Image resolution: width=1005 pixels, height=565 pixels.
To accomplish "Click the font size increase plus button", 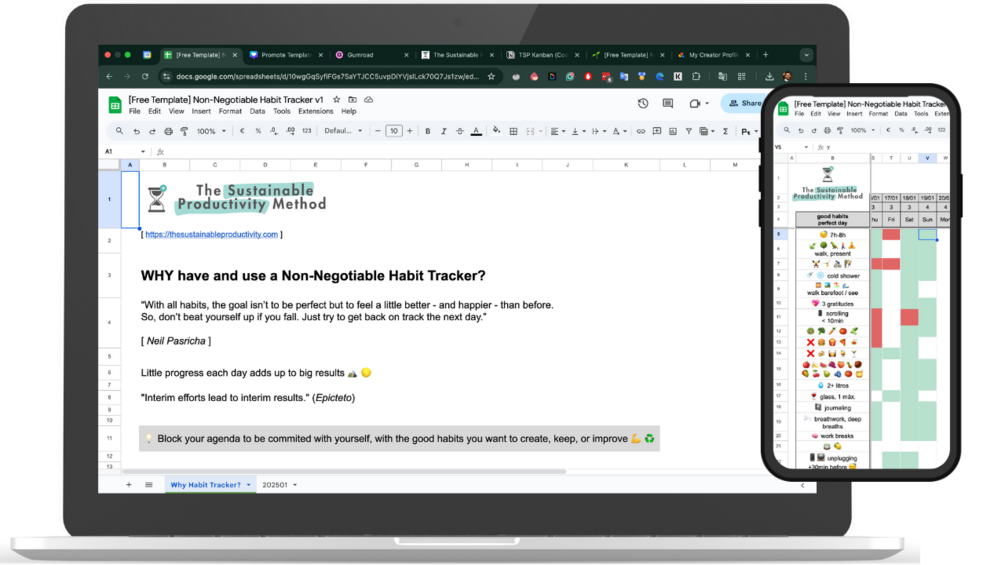I will tap(410, 131).
